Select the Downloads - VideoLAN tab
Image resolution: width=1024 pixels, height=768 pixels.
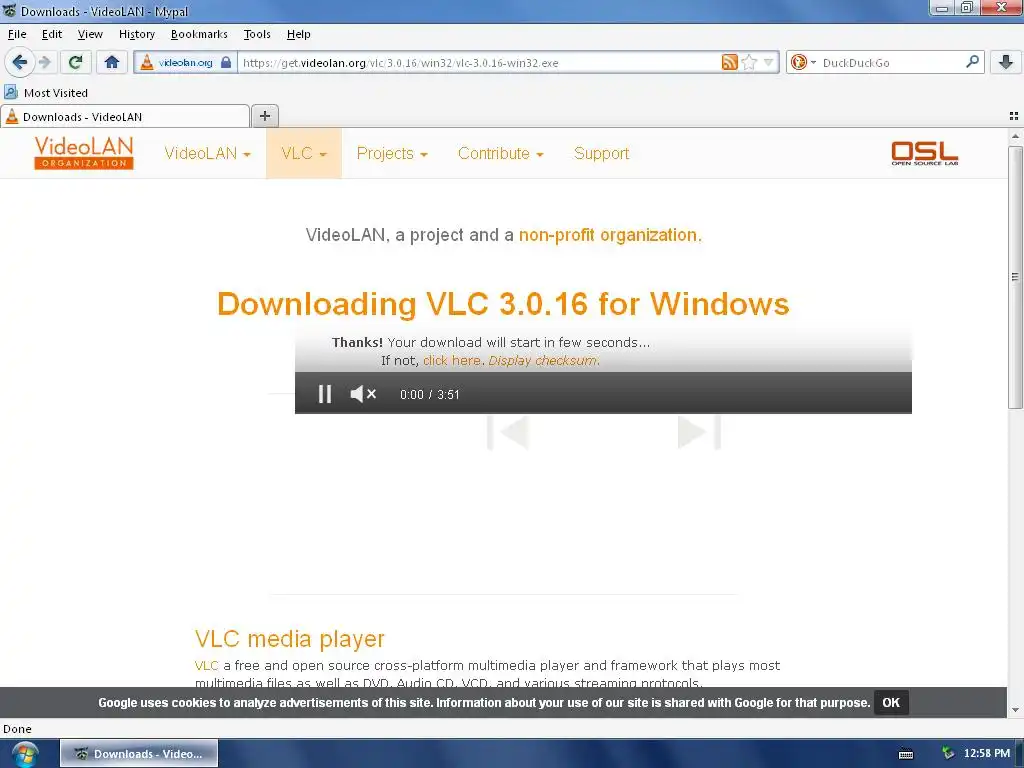pos(125,116)
